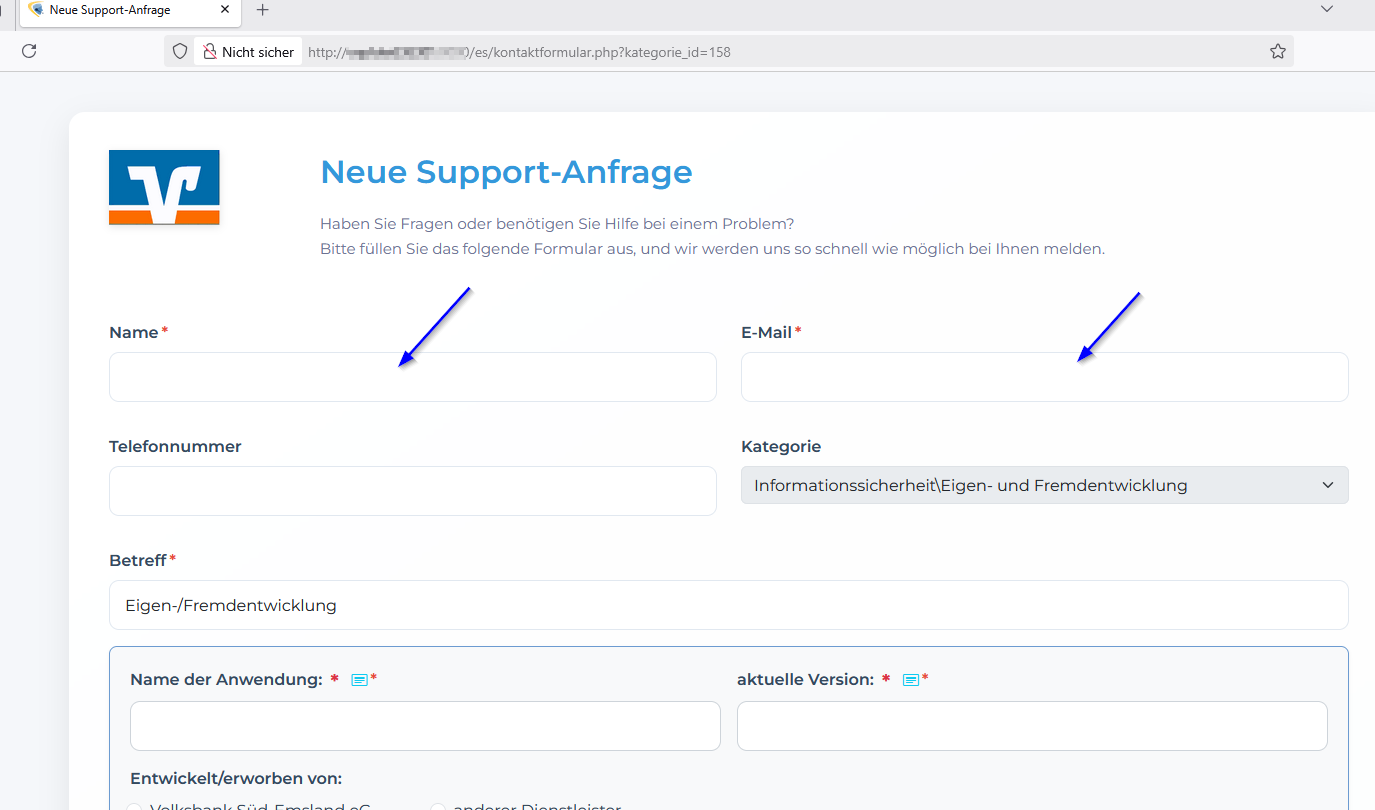The image size is (1375, 810).
Task: Click the shield tracking protection icon
Action: (180, 51)
